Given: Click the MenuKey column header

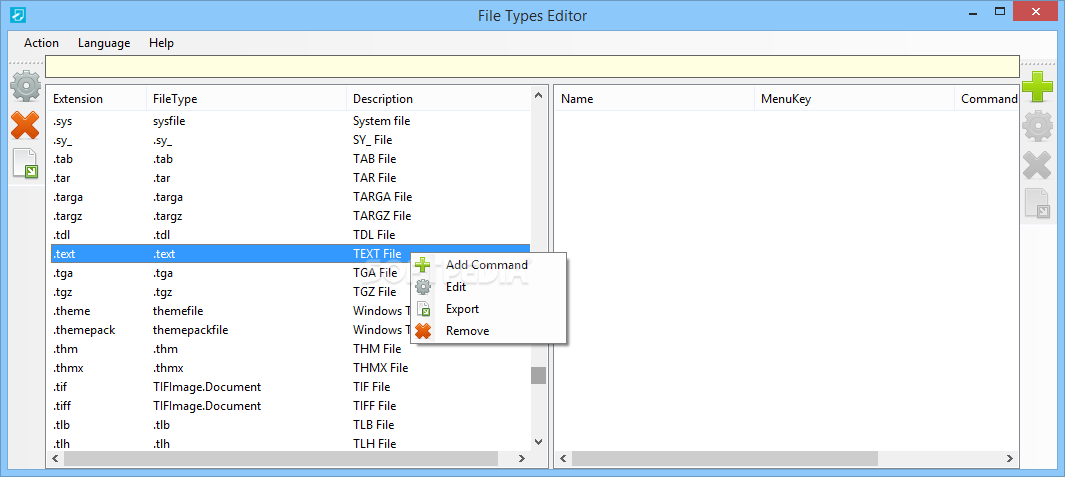Looking at the screenshot, I should pos(854,99).
